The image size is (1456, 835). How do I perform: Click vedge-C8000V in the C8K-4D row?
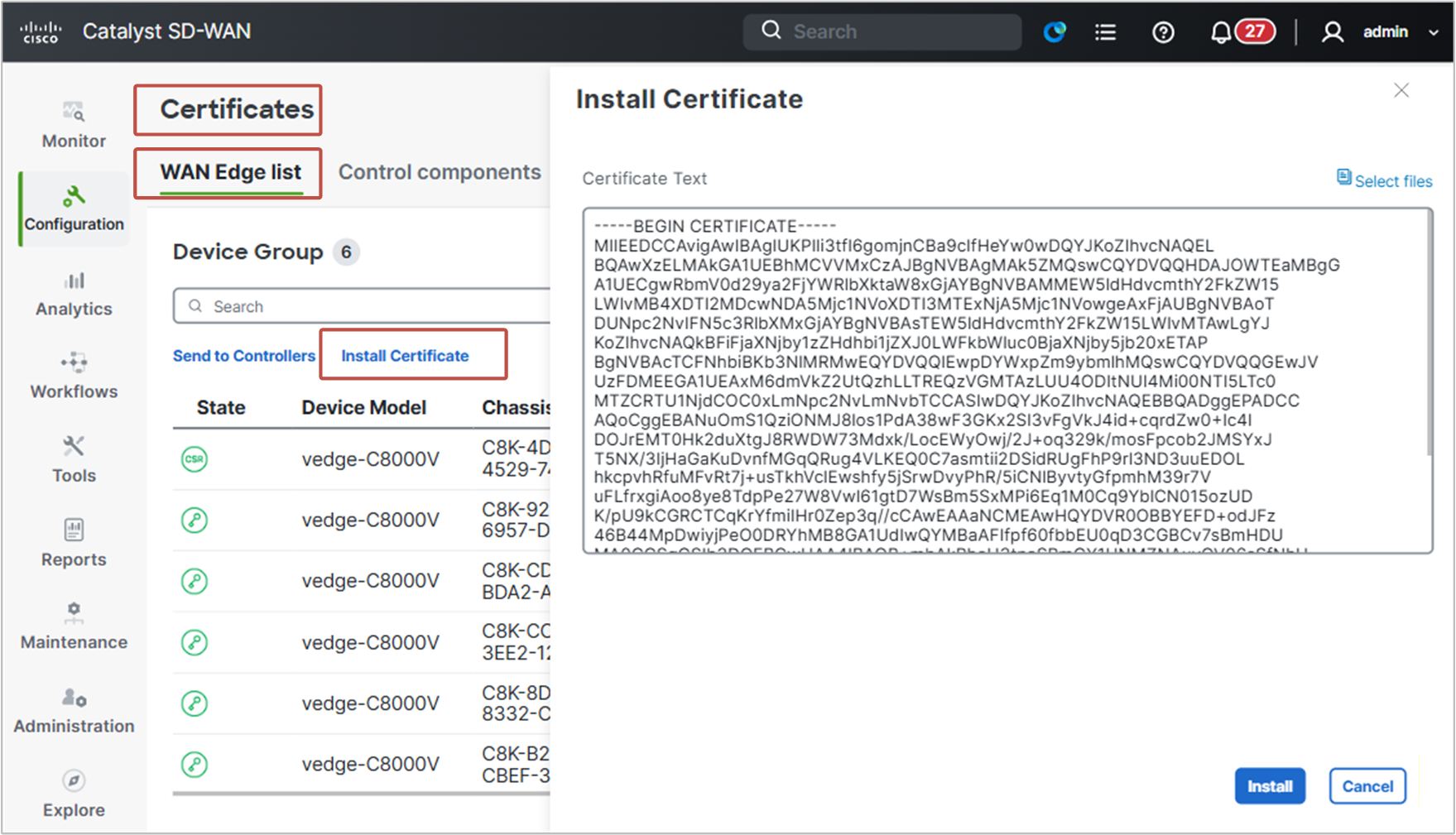[x=370, y=459]
